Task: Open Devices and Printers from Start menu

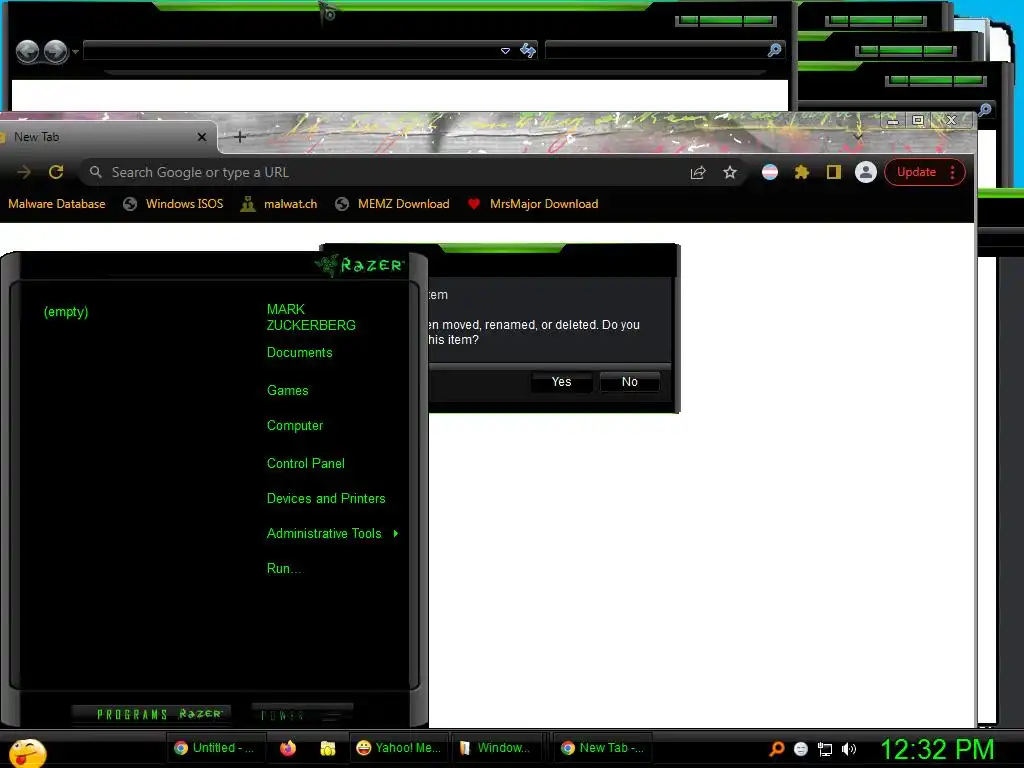Action: click(326, 498)
